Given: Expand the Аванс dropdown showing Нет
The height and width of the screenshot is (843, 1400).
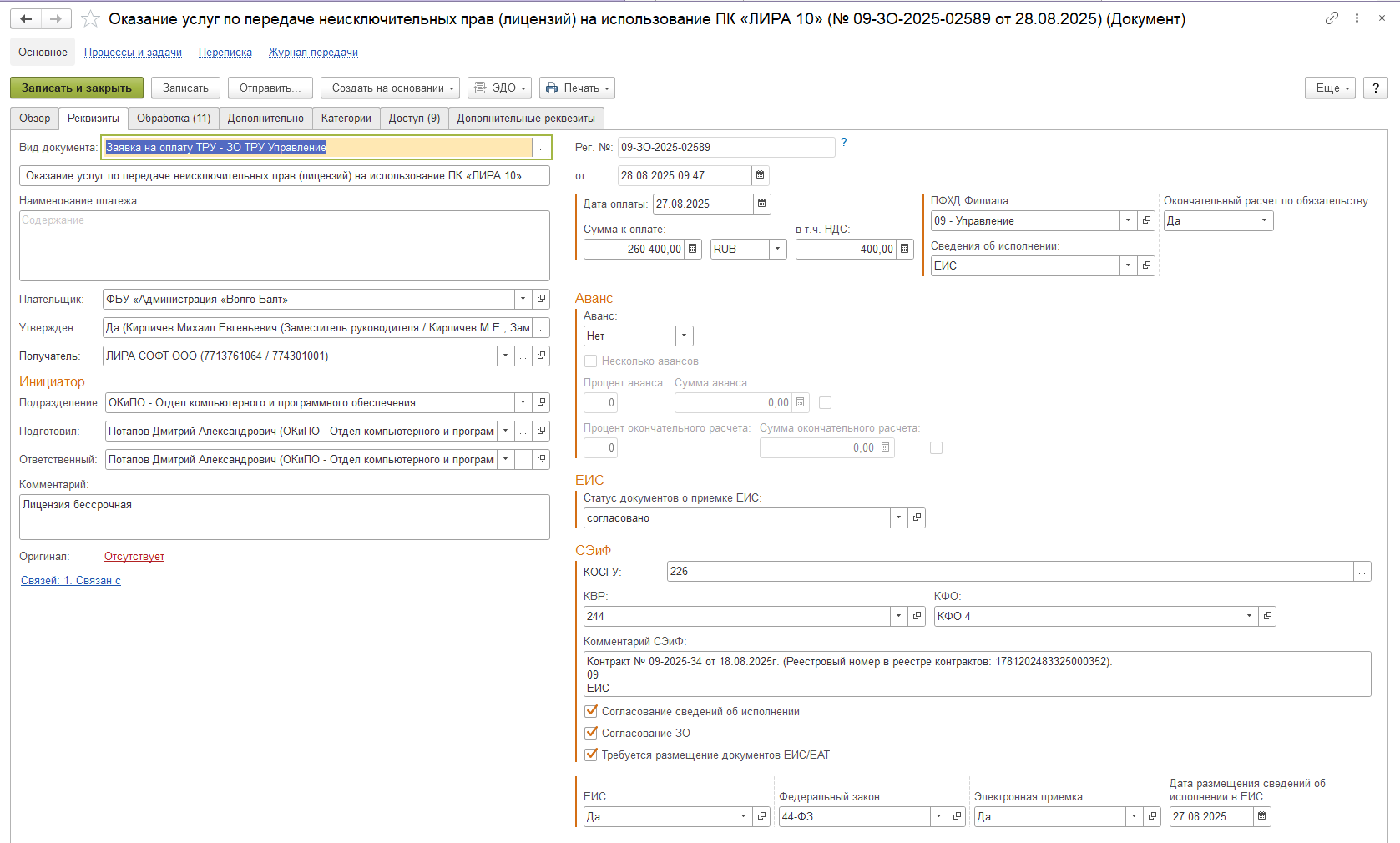Looking at the screenshot, I should 684,336.
